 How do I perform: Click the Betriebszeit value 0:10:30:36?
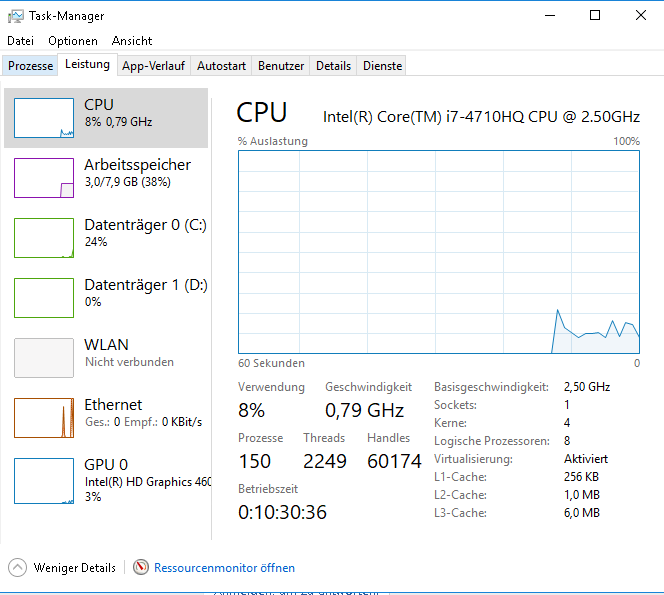[282, 512]
